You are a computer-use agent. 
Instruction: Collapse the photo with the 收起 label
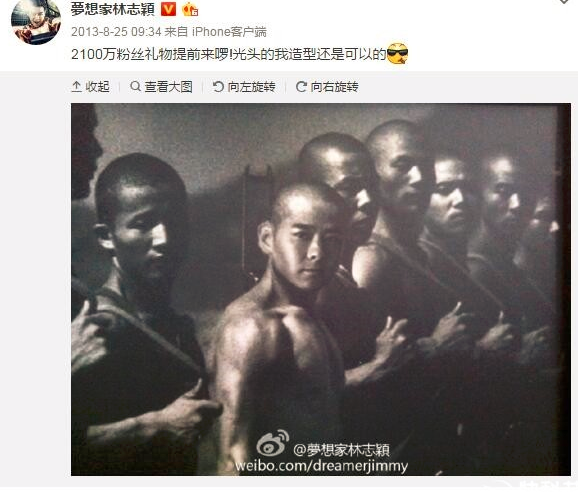(x=97, y=87)
